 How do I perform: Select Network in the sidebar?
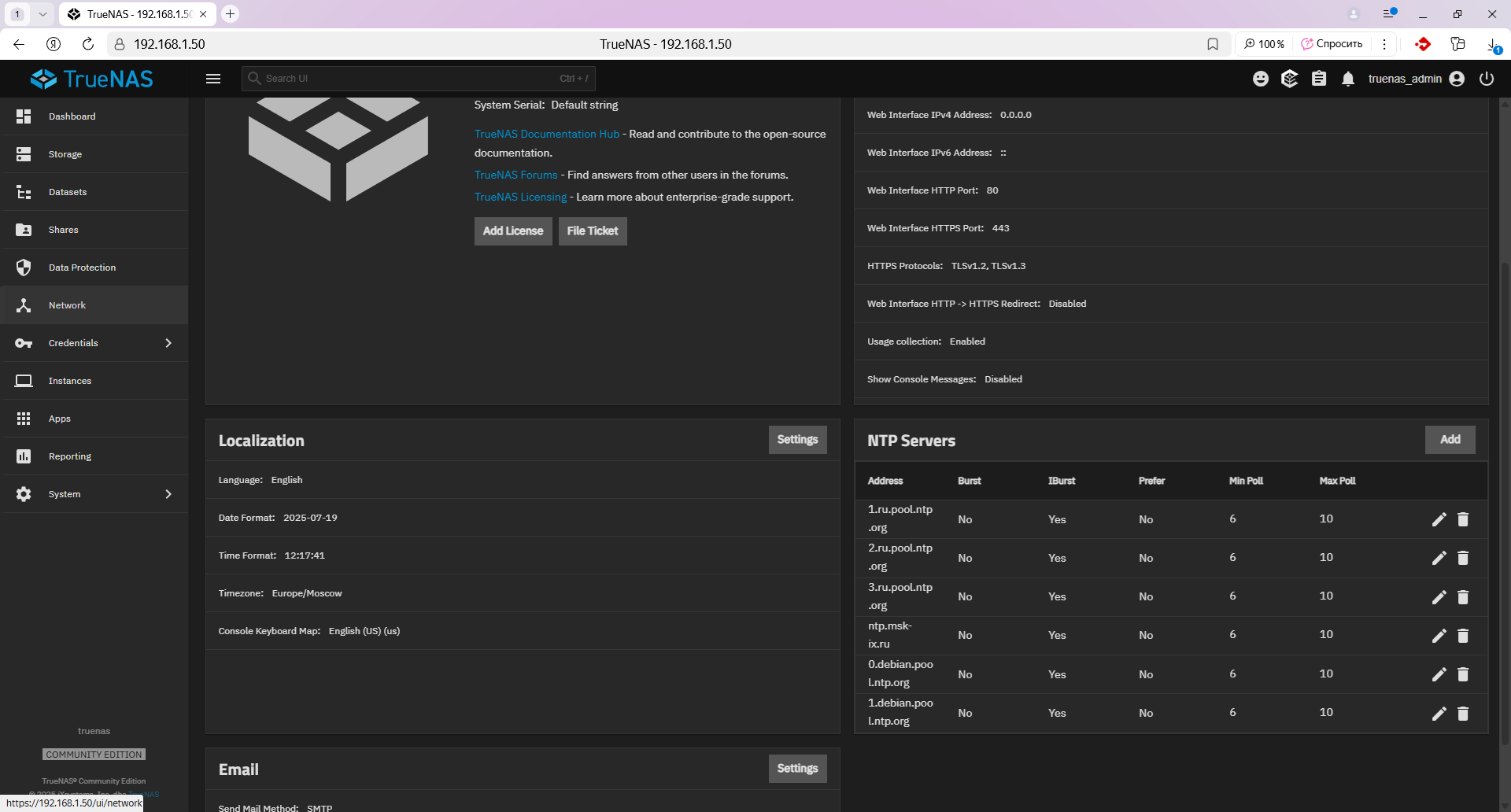(94, 305)
